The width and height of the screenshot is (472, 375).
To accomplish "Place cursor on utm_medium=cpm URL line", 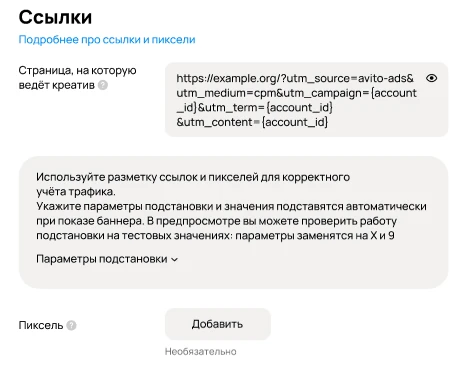I will (x=296, y=93).
